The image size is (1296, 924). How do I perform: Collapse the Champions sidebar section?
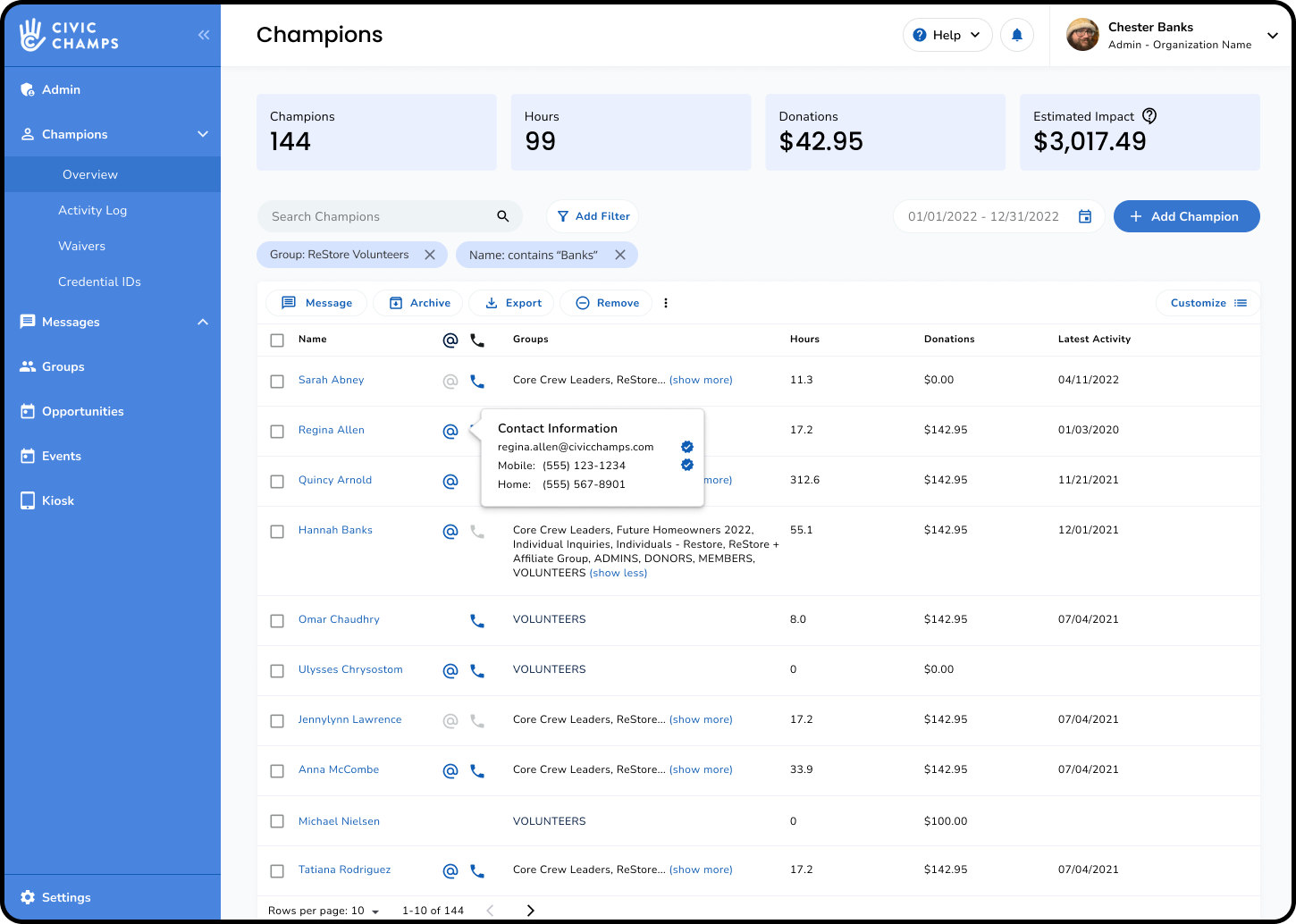click(x=203, y=134)
